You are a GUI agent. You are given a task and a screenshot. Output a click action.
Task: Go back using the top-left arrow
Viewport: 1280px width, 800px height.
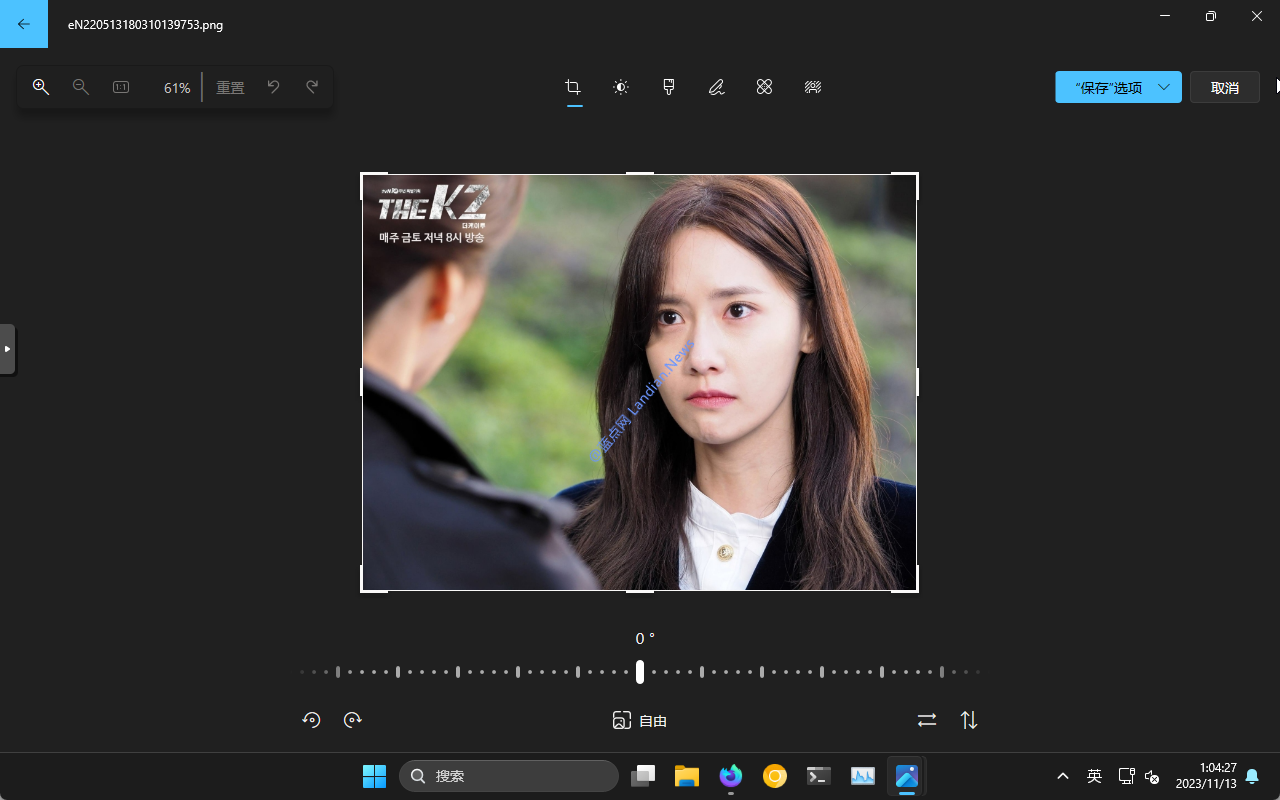tap(24, 24)
